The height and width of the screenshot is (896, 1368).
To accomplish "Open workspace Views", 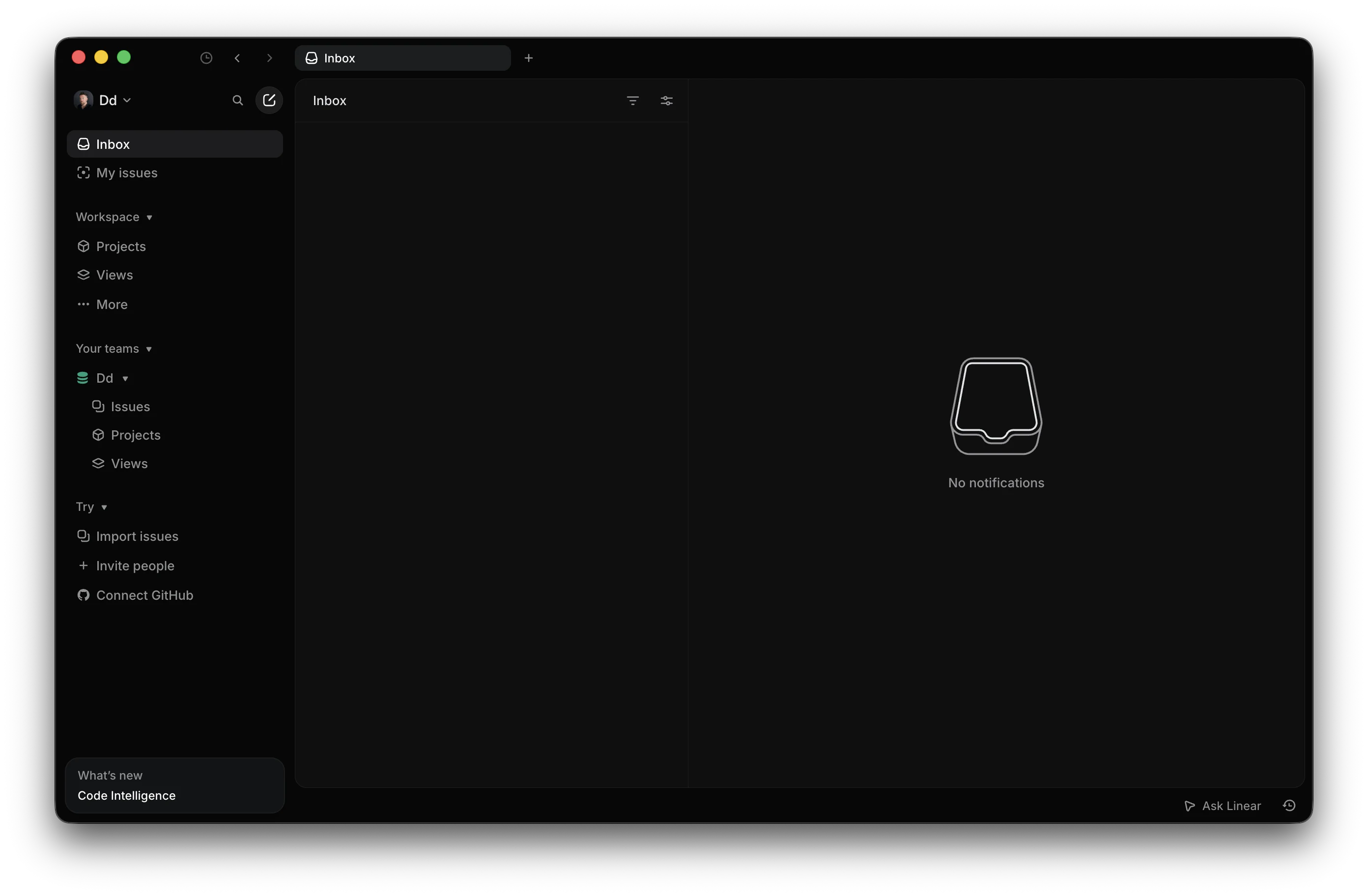I will pos(175,275).
